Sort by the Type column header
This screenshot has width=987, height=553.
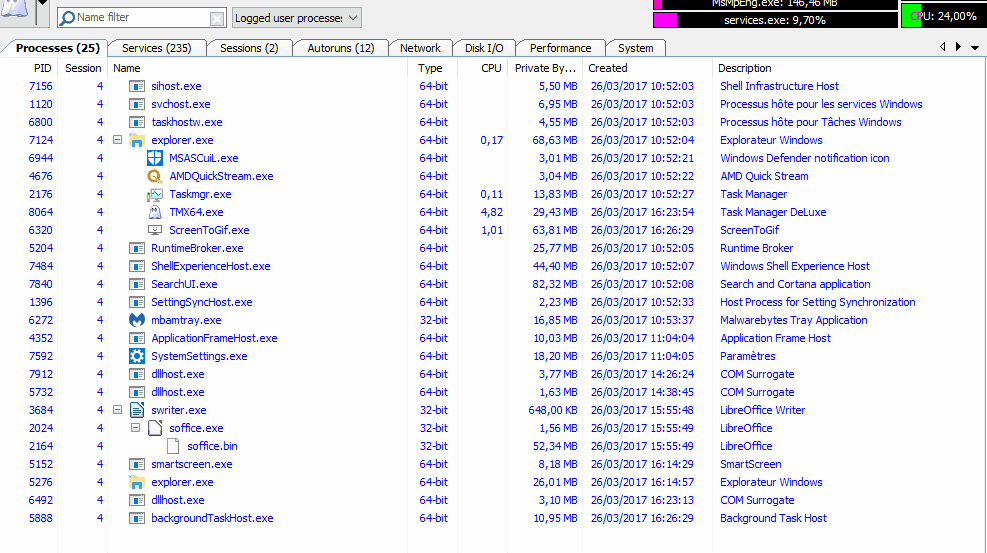click(x=432, y=68)
